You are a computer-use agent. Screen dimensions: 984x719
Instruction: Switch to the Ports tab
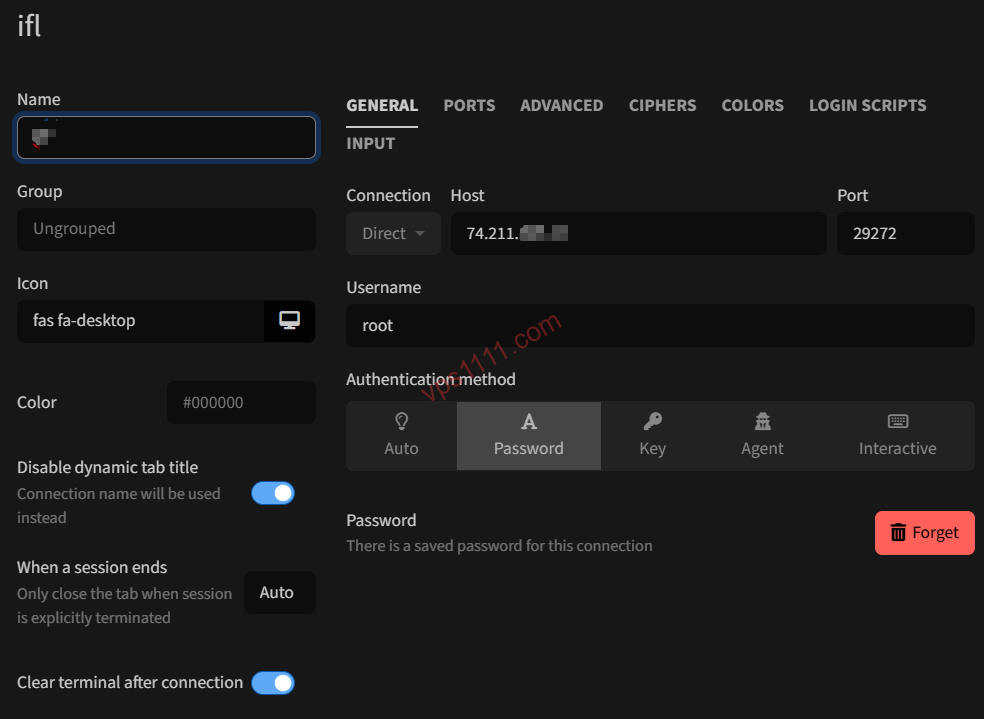click(469, 105)
